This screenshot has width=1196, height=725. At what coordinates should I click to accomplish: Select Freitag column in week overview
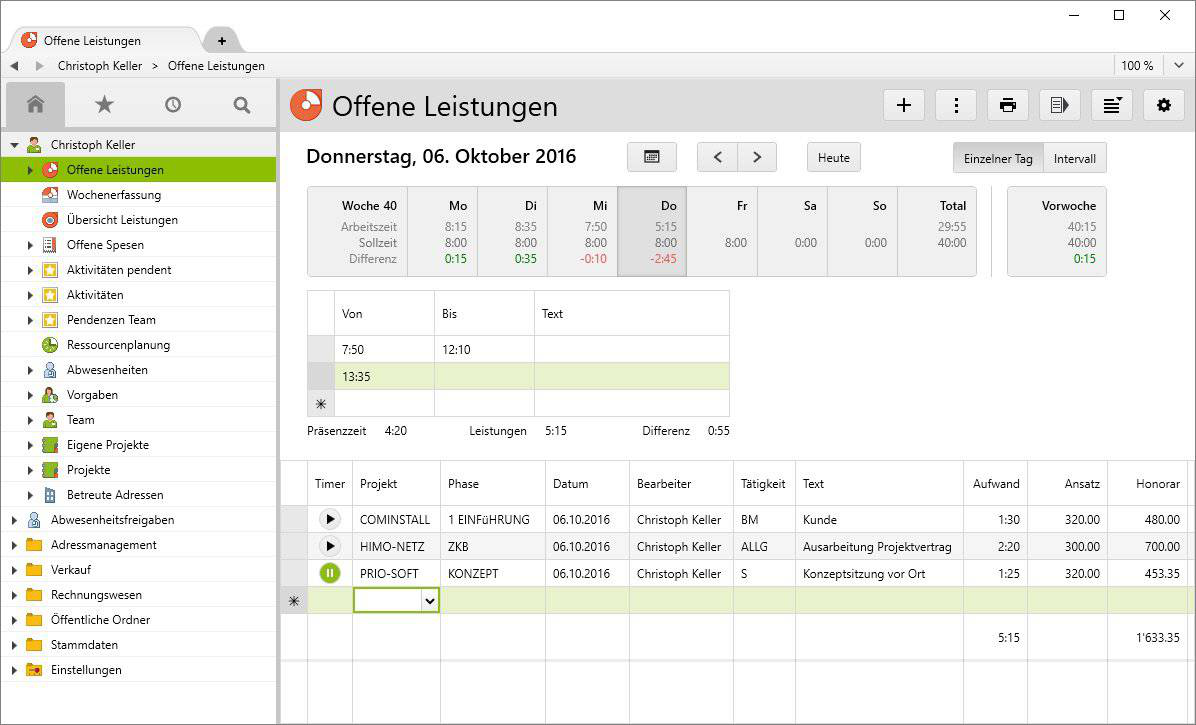pyautogui.click(x=722, y=231)
